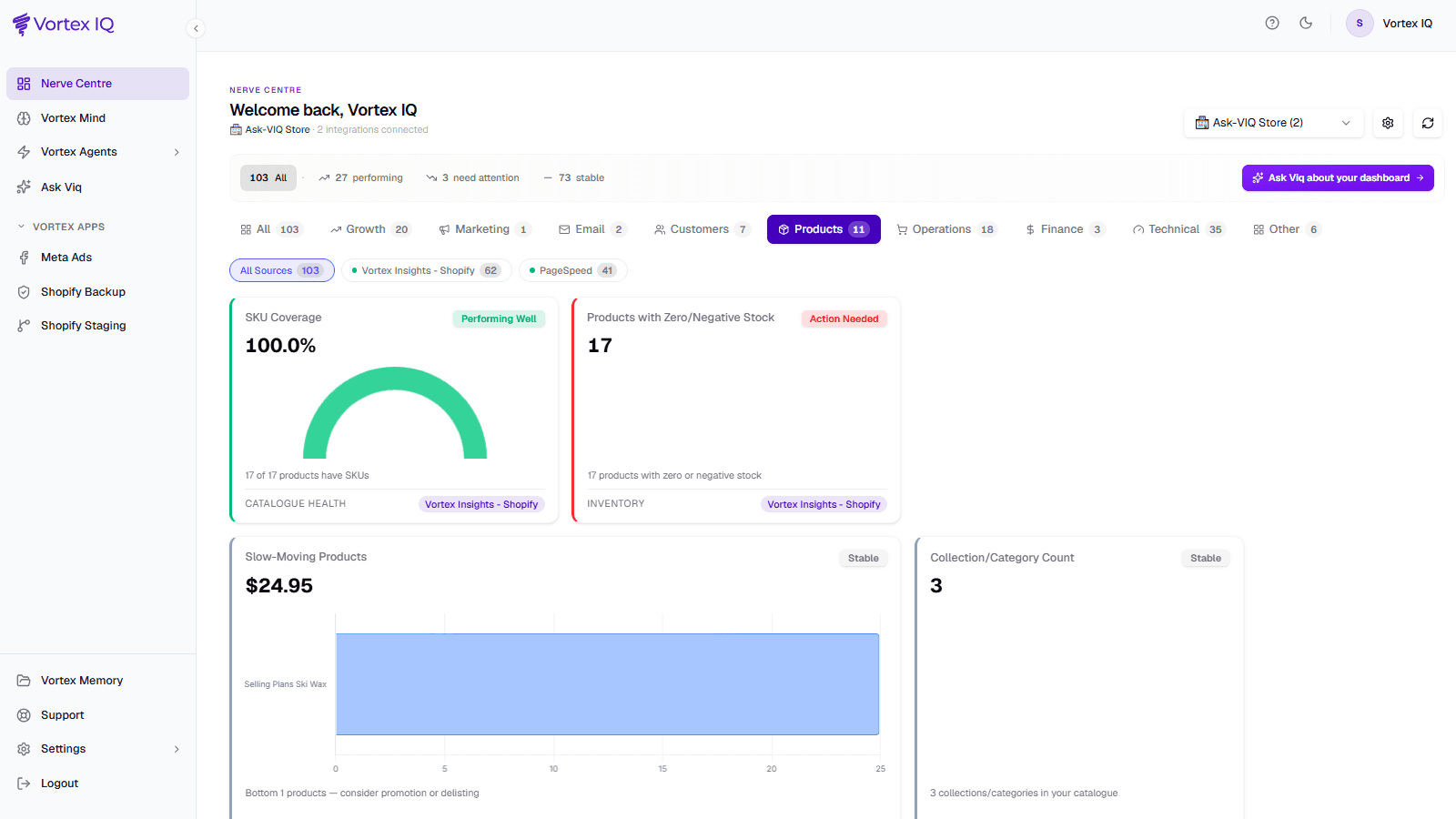Filter by 103 All status
This screenshot has width=1456, height=819.
pos(268,178)
